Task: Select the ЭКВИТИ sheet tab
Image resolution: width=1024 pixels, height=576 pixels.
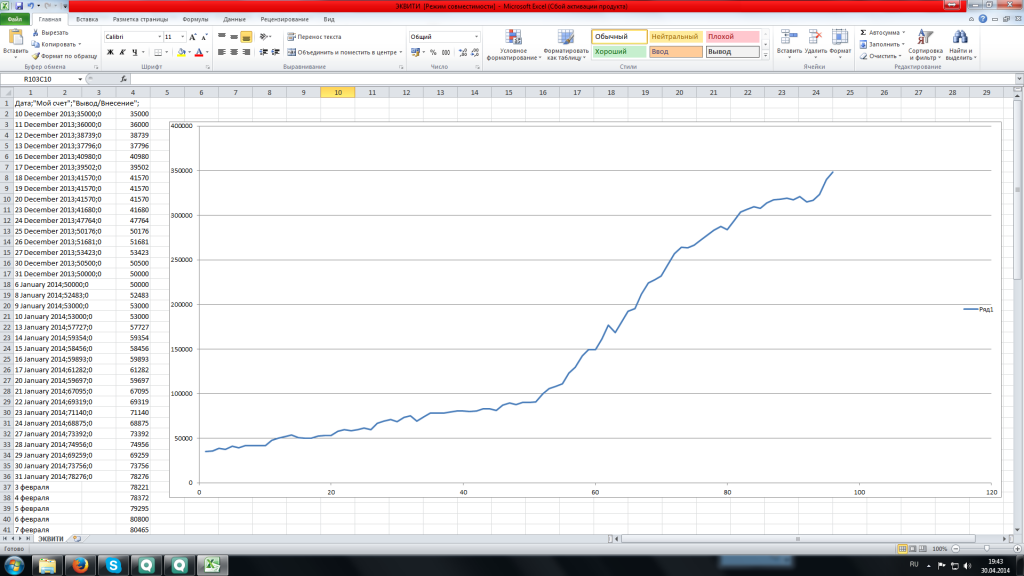Action: pos(50,539)
